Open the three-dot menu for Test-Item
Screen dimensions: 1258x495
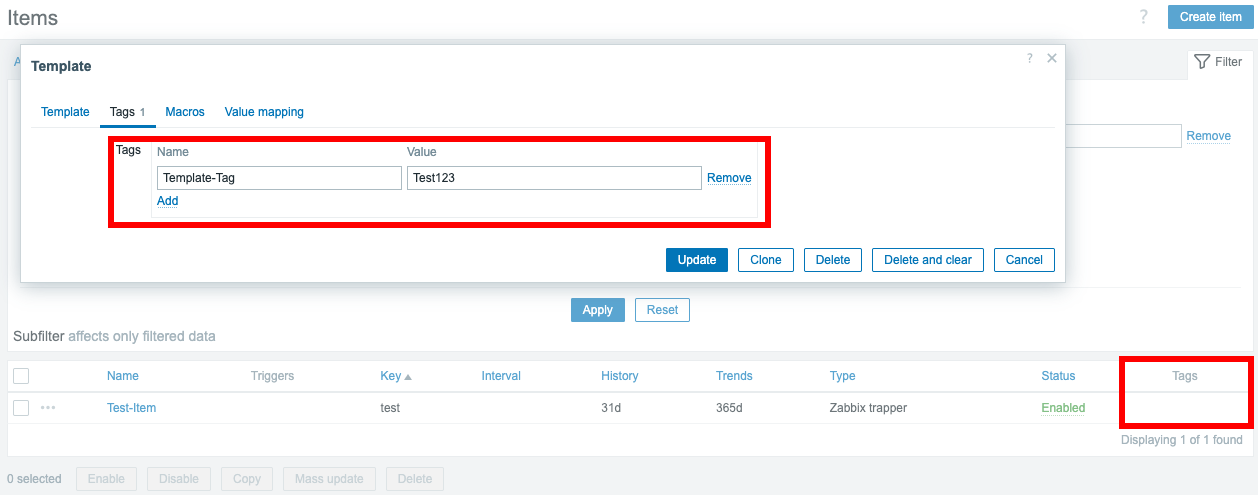point(48,408)
